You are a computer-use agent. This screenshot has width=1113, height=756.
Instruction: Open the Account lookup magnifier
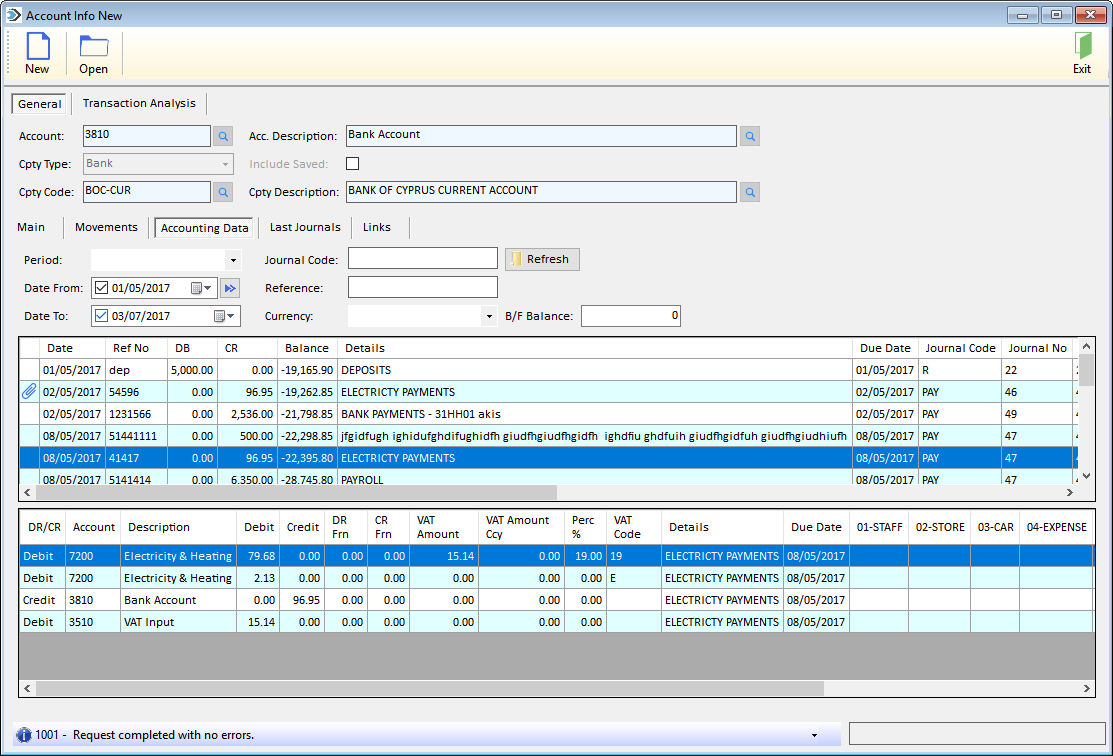point(222,135)
